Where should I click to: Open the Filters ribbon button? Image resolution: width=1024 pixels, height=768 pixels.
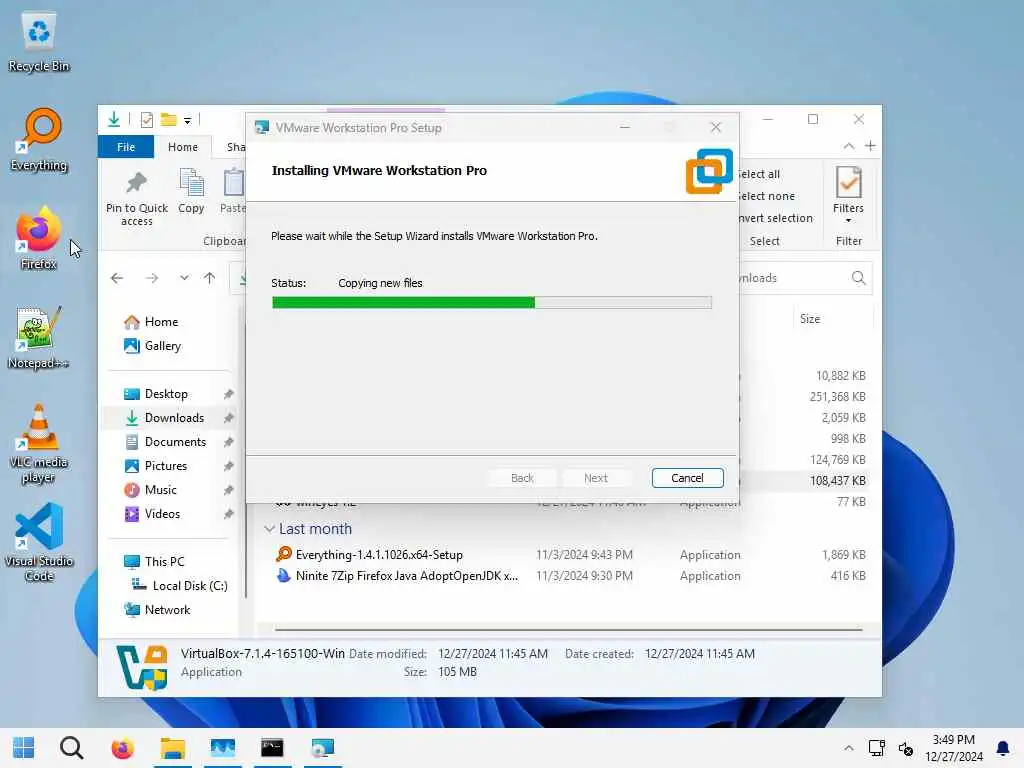[848, 195]
